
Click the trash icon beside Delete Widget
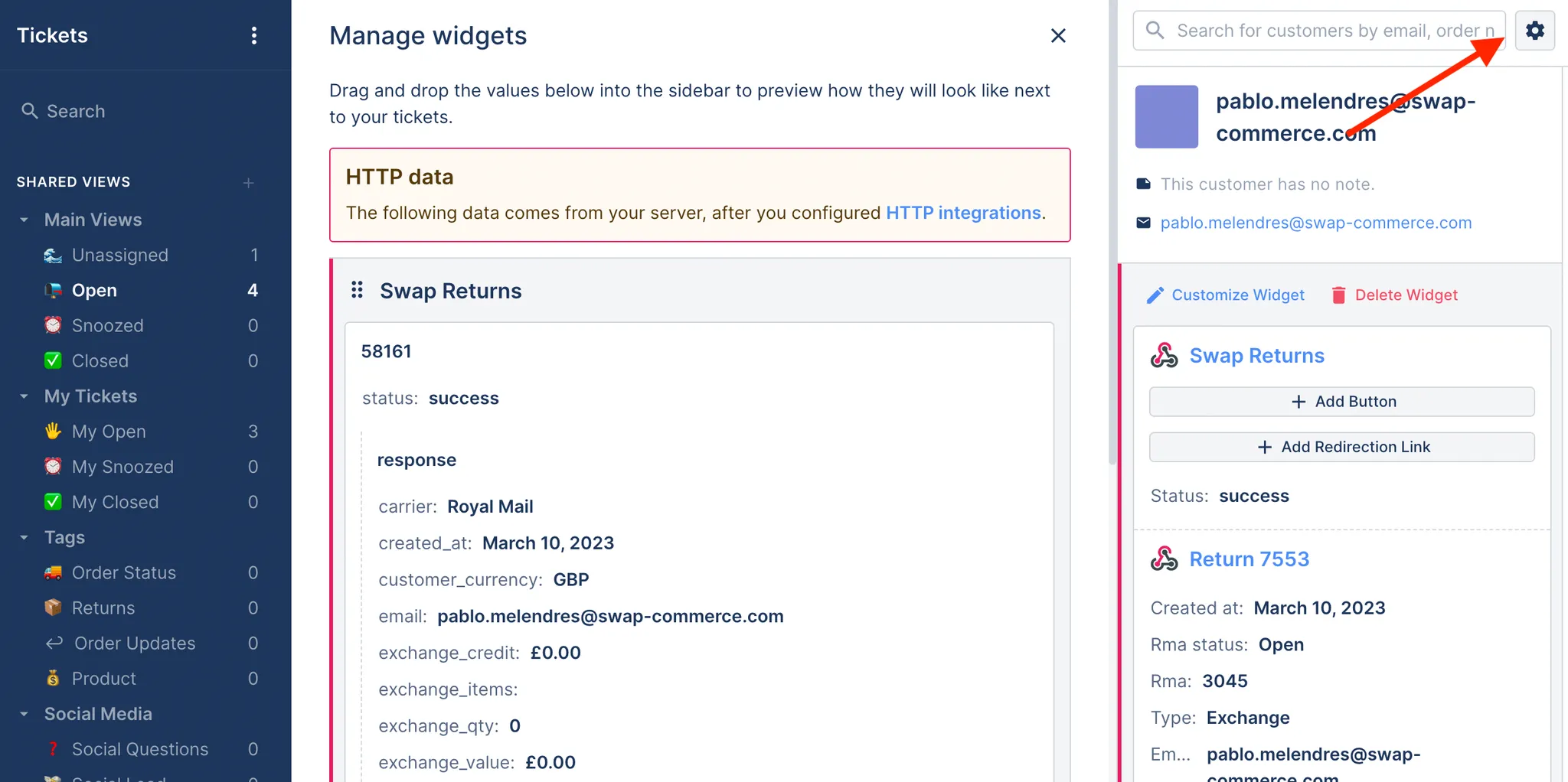(x=1338, y=295)
